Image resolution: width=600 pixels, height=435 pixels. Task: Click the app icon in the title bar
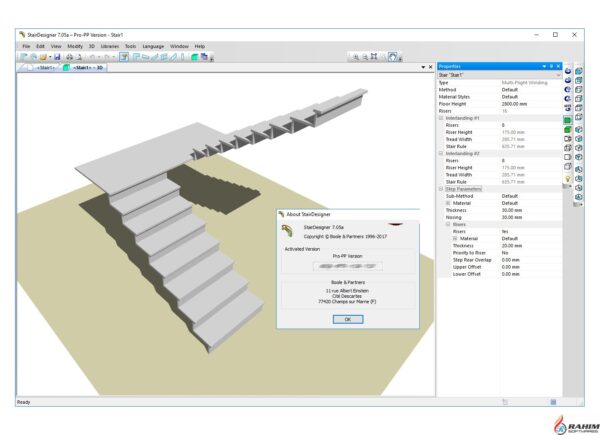pyautogui.click(x=22, y=34)
